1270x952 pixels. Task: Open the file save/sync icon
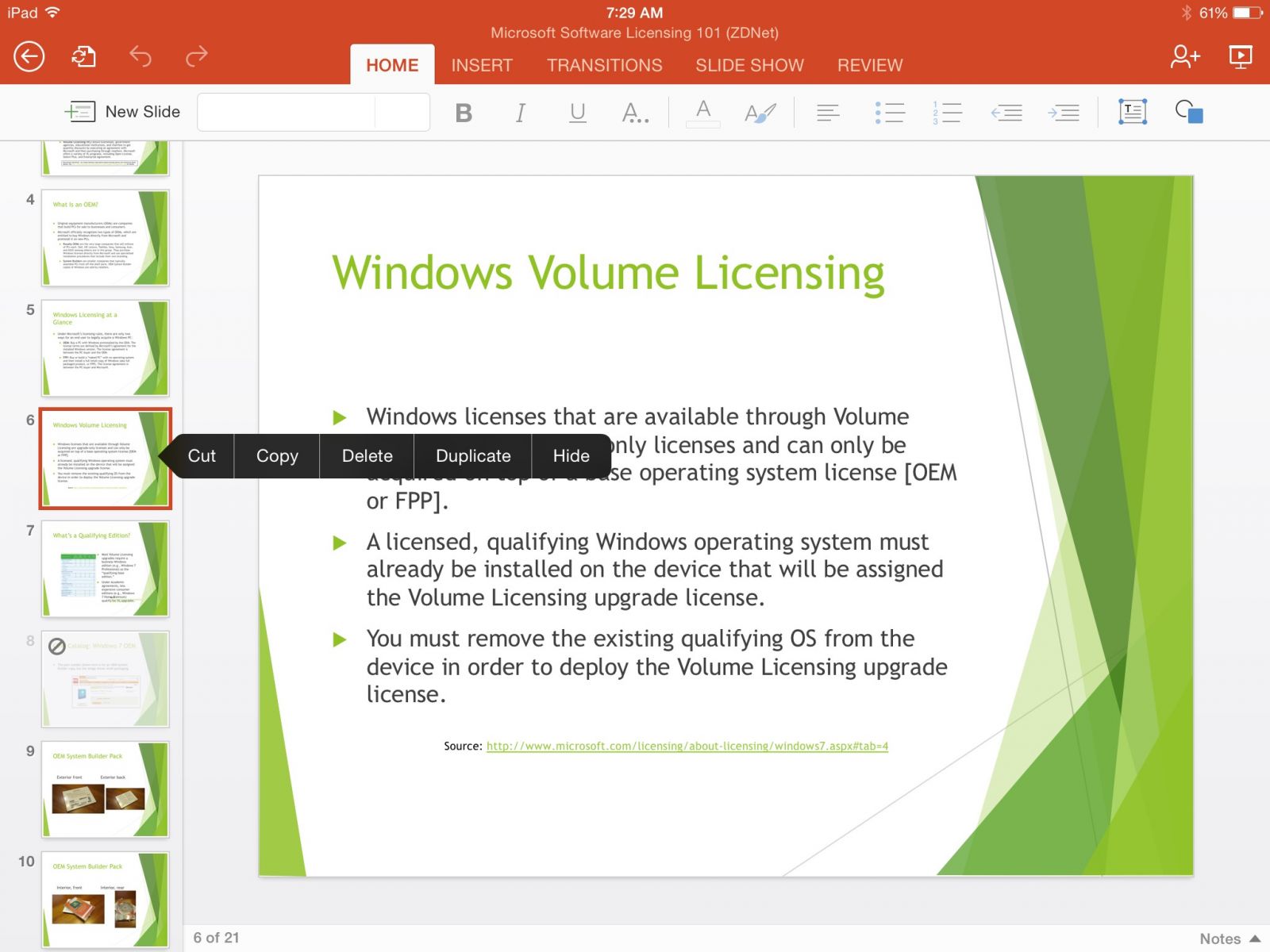[83, 56]
